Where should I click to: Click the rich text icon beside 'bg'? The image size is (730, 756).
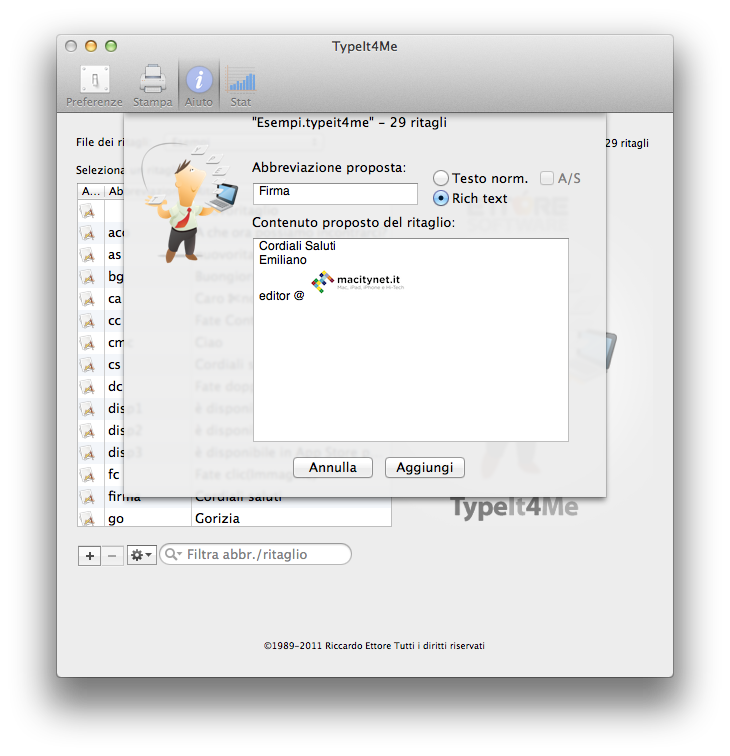click(x=88, y=277)
